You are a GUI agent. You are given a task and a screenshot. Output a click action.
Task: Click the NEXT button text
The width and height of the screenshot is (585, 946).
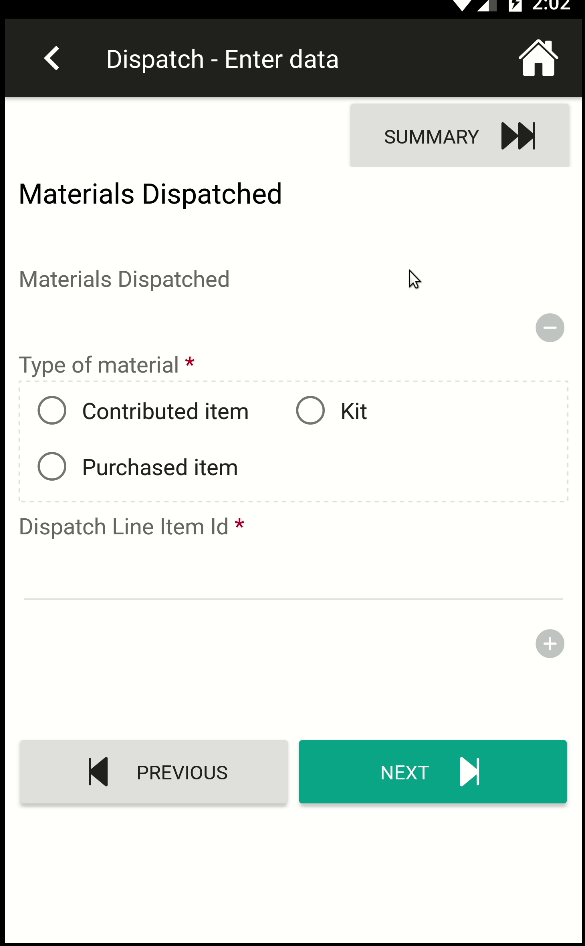[x=405, y=772]
